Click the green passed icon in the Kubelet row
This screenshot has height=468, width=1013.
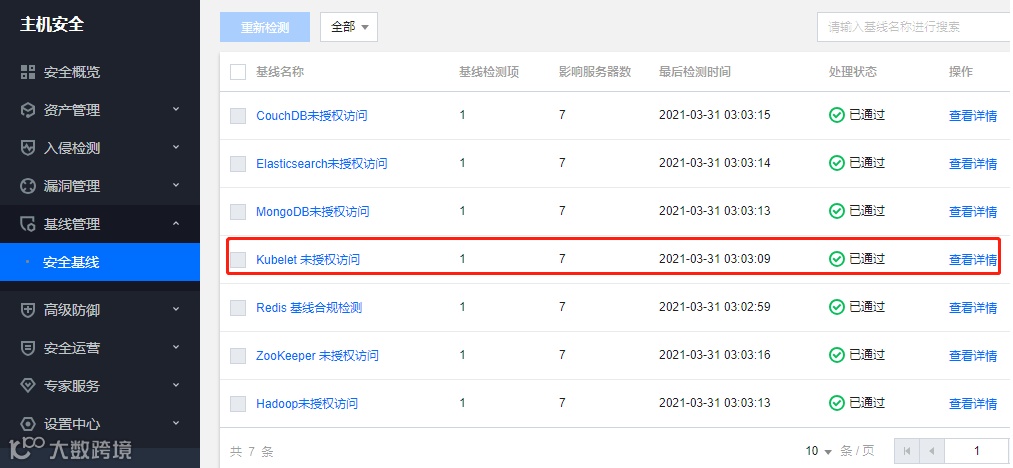[x=837, y=259]
